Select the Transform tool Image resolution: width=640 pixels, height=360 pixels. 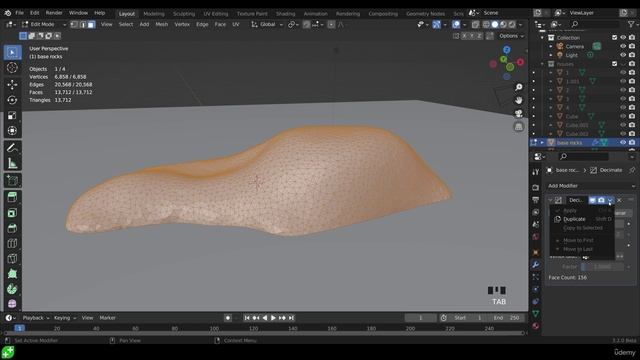pyautogui.click(x=12, y=131)
